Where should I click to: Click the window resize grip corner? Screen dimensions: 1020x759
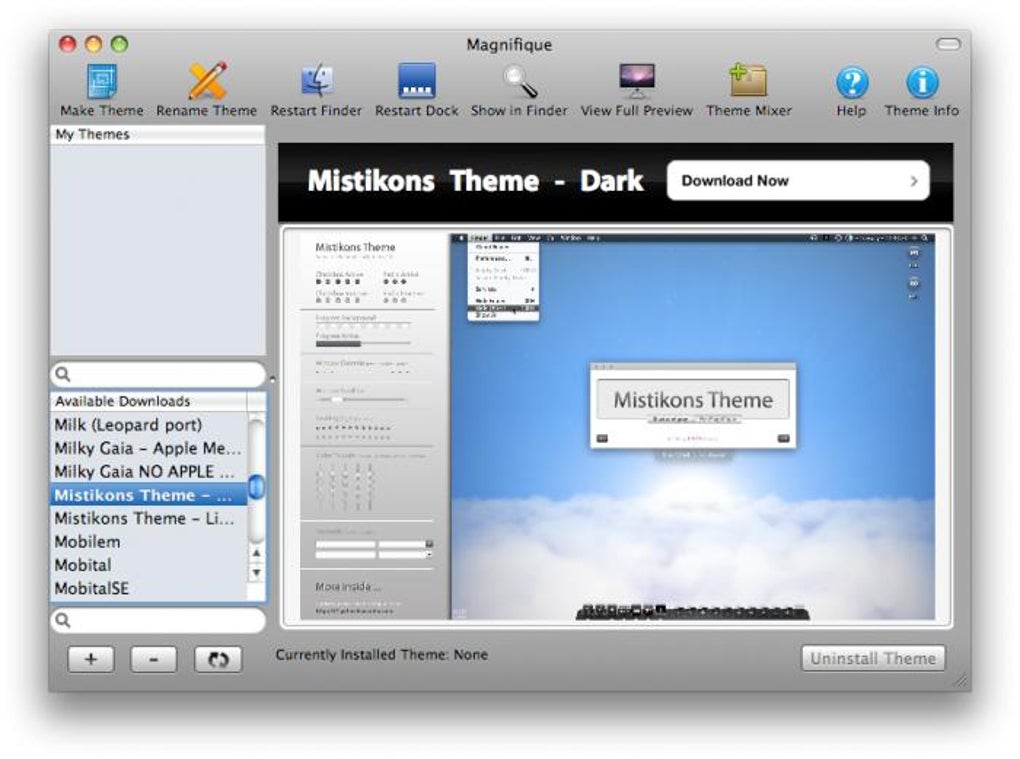[961, 681]
